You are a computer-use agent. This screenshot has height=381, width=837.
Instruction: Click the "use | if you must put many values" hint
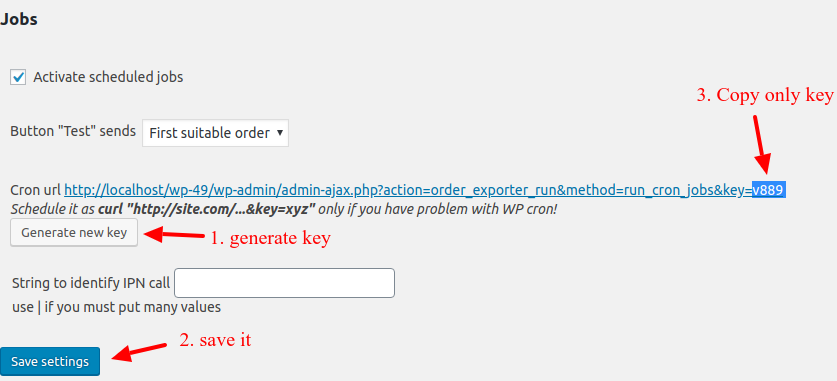(116, 307)
